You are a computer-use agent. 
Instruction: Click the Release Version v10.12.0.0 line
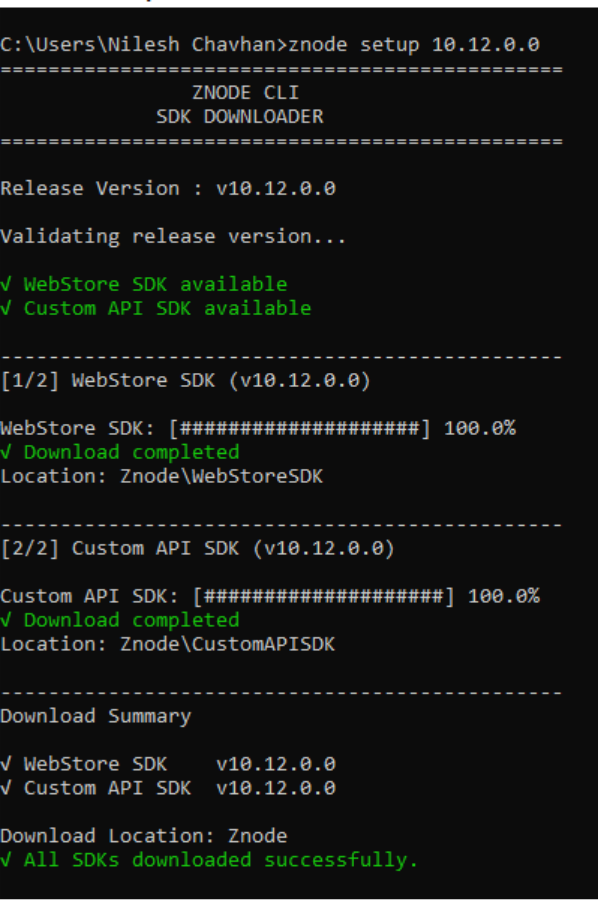click(168, 189)
